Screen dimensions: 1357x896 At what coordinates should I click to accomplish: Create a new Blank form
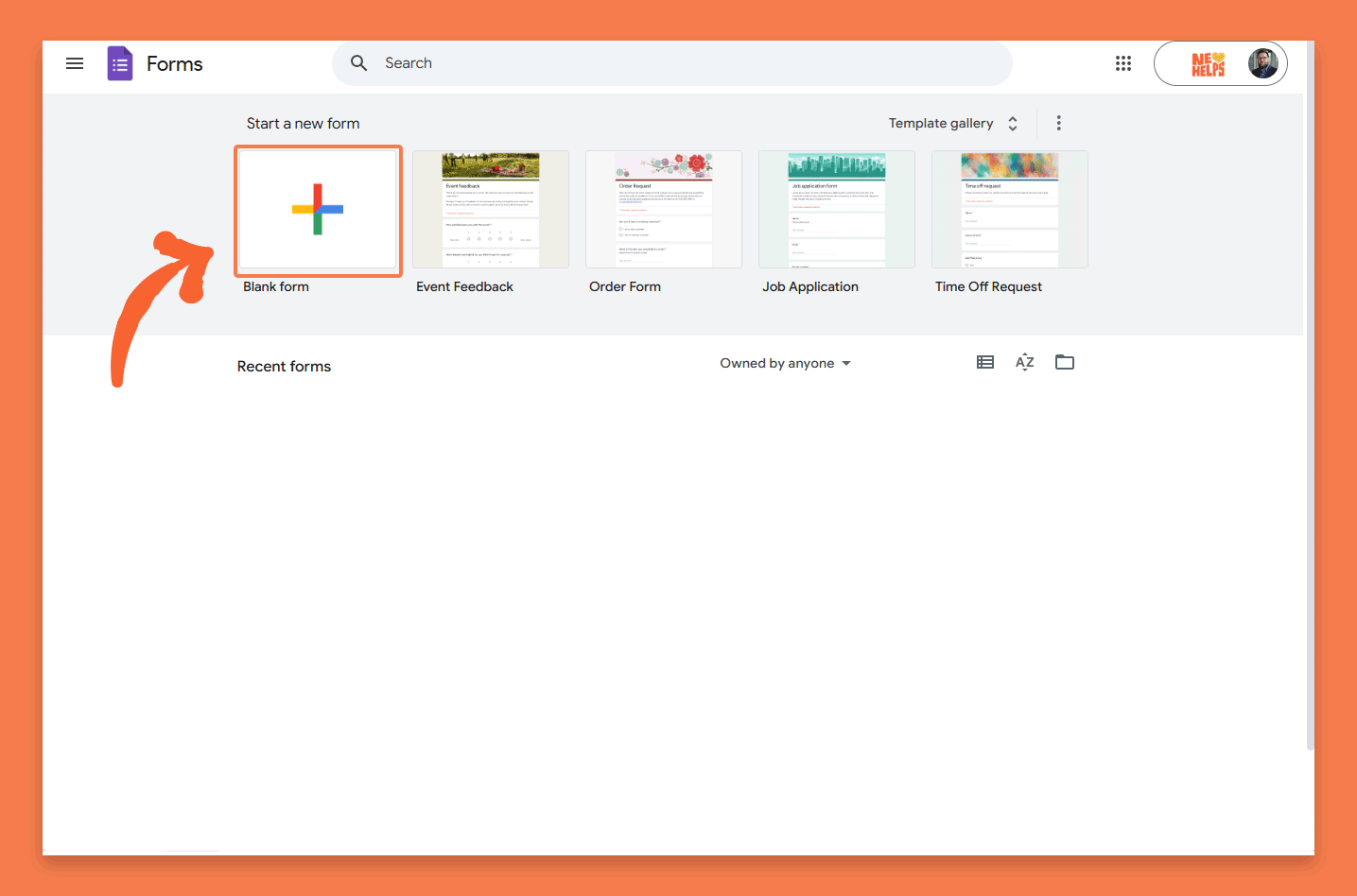coord(318,209)
